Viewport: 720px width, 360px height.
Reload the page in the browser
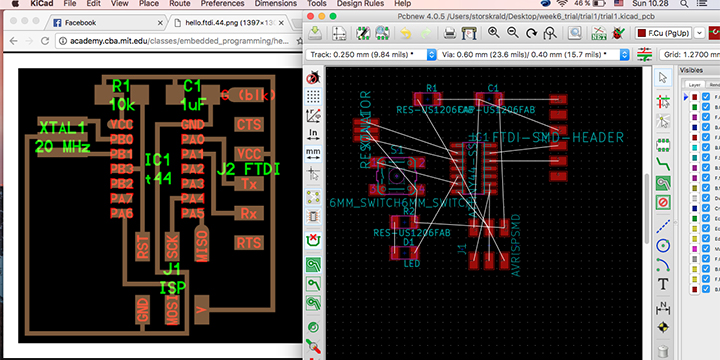[45, 41]
